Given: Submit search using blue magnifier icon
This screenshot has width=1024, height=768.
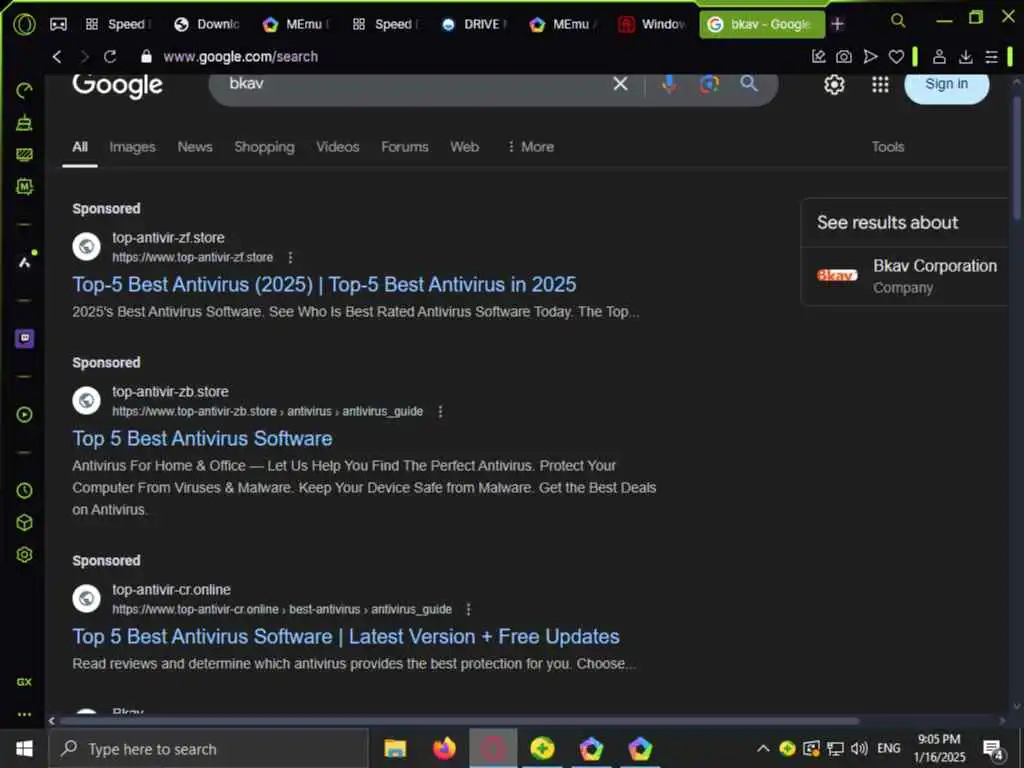Looking at the screenshot, I should click(749, 84).
